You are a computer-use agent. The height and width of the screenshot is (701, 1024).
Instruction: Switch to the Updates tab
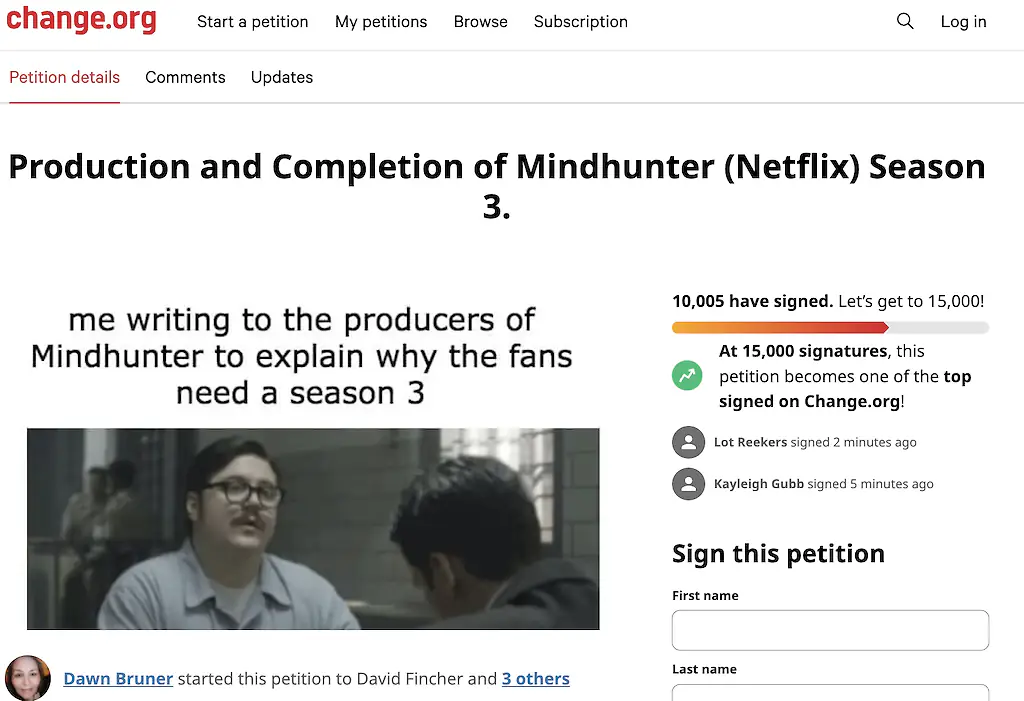click(x=282, y=77)
